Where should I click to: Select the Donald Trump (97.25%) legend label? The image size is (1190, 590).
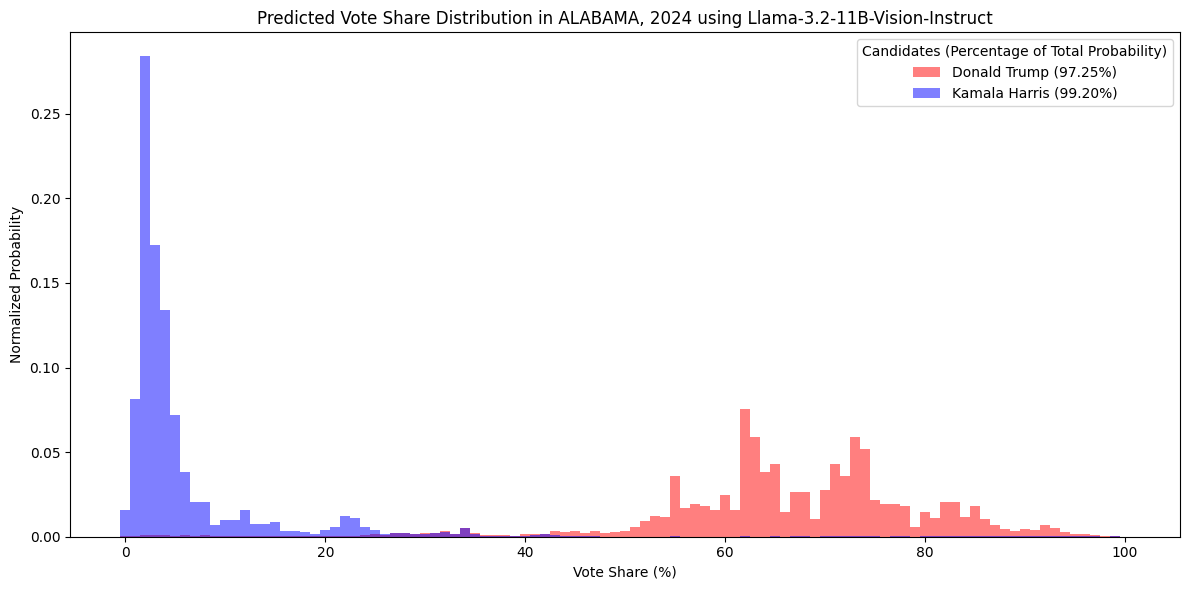1034,72
